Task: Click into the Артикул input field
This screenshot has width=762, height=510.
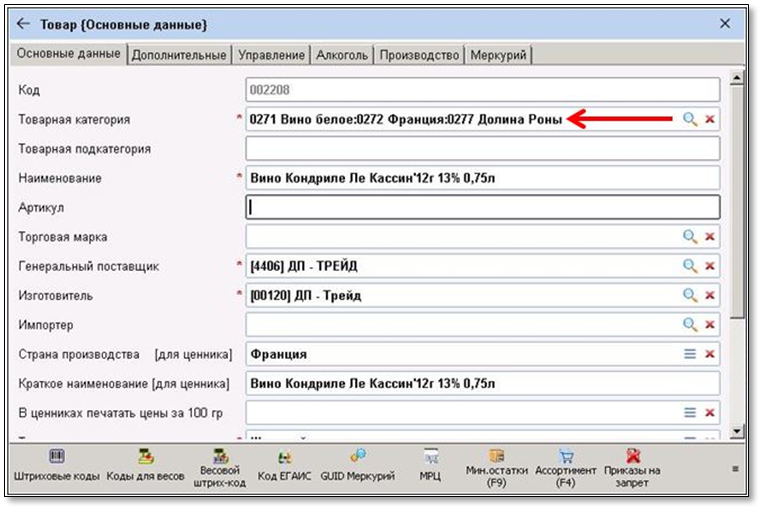Action: click(482, 207)
